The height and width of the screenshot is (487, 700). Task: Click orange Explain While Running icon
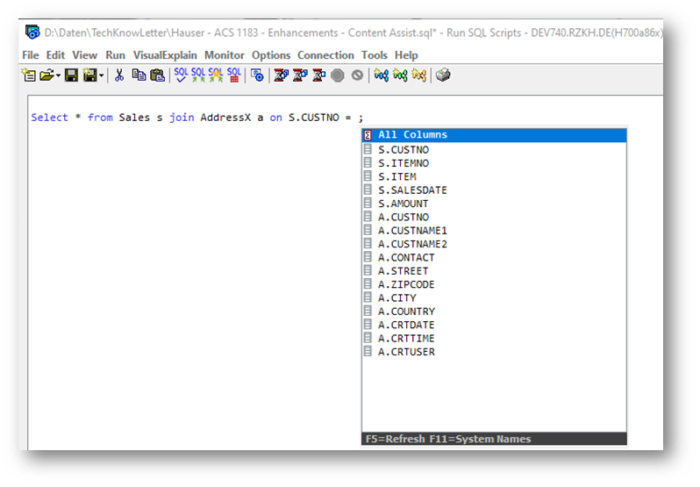click(419, 75)
